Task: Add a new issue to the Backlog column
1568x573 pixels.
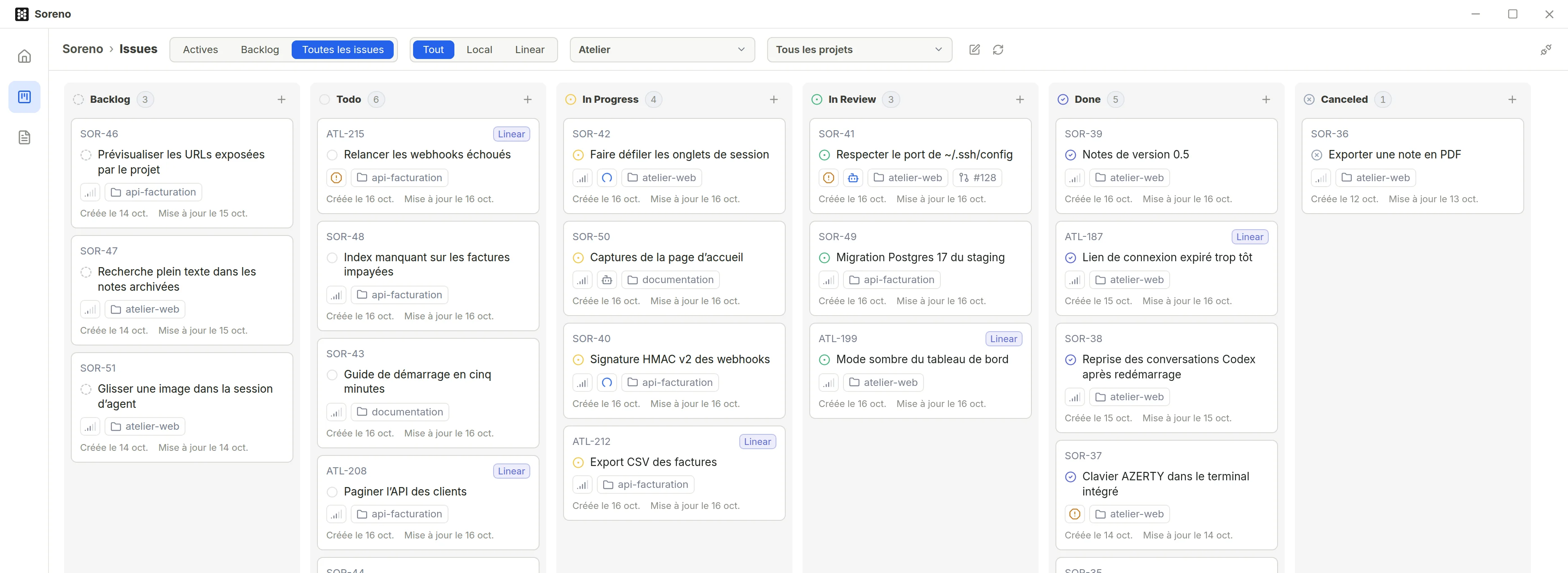Action: (281, 99)
